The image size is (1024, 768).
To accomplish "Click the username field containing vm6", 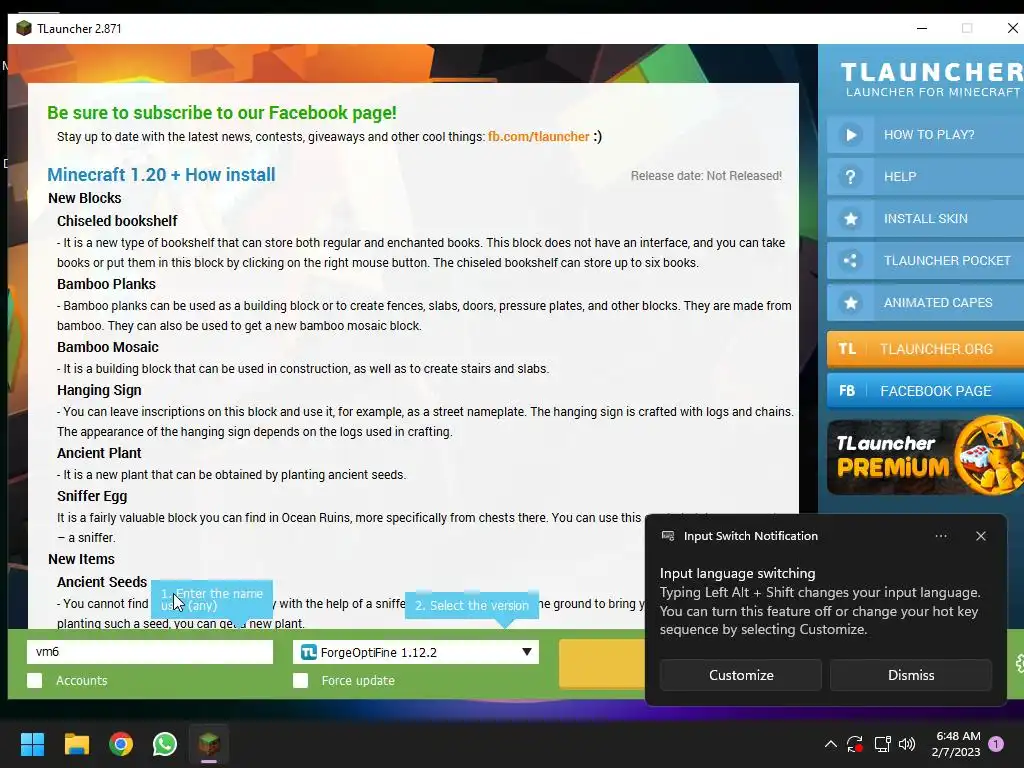I will pos(150,652).
